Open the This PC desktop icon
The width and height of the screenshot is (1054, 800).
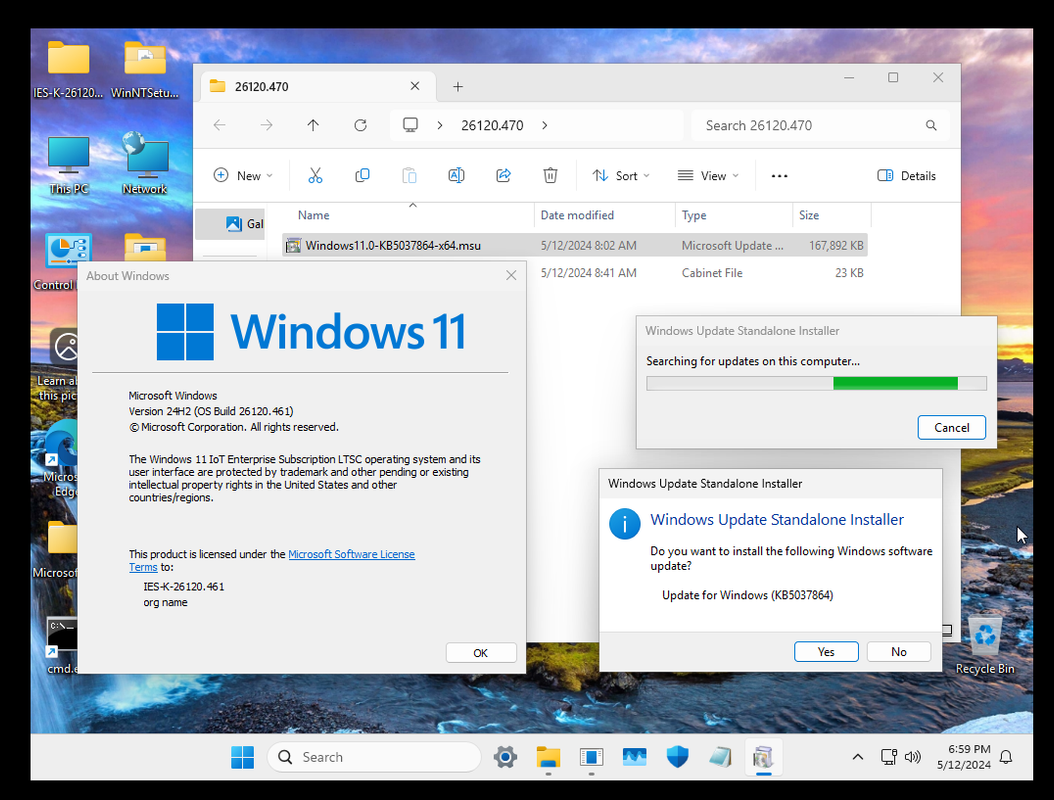pyautogui.click(x=69, y=165)
